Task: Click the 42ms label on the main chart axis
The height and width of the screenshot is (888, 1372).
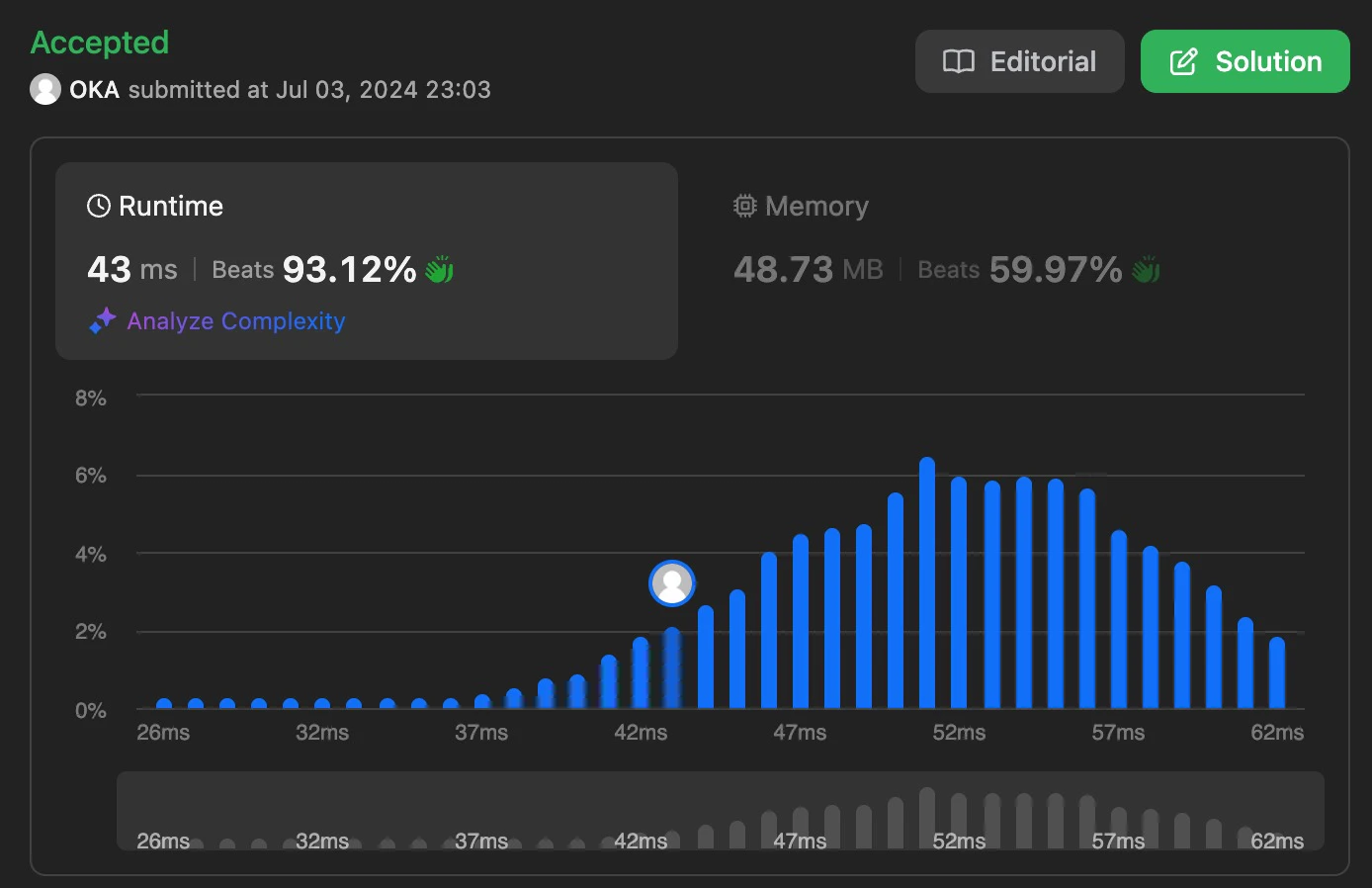Action: tap(641, 733)
